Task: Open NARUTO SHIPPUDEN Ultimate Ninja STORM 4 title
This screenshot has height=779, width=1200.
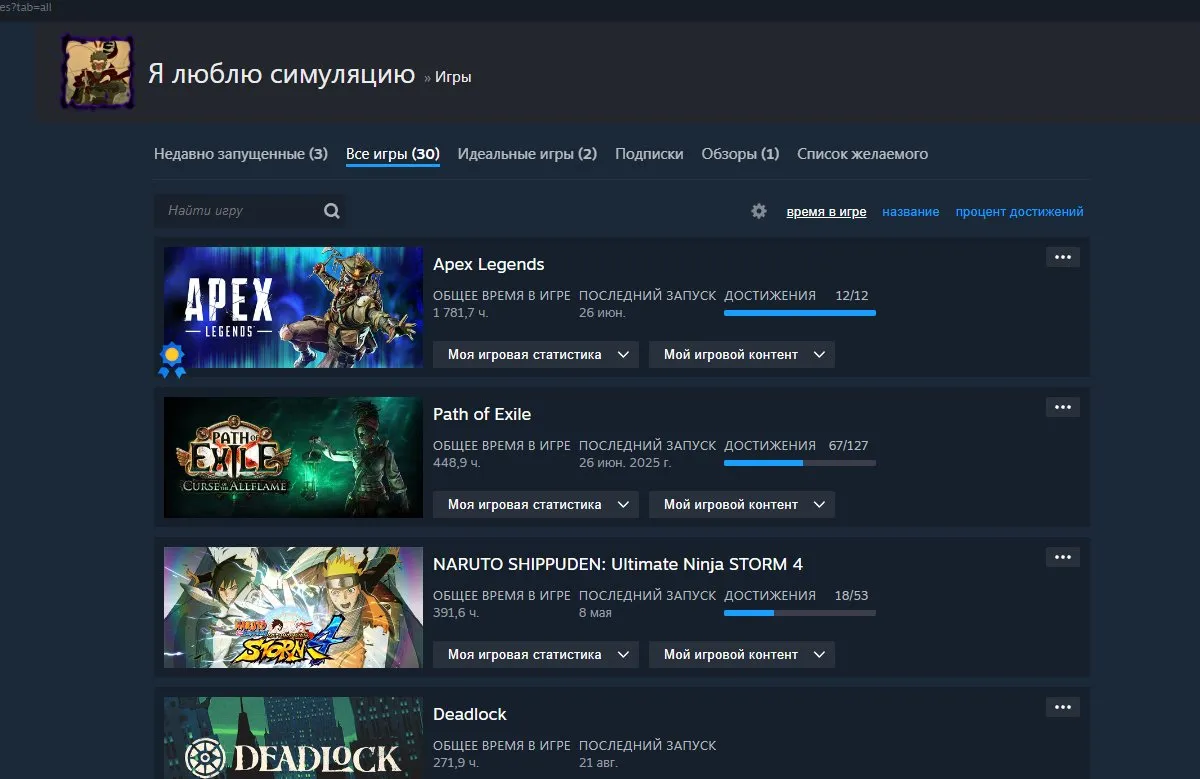Action: (x=618, y=564)
